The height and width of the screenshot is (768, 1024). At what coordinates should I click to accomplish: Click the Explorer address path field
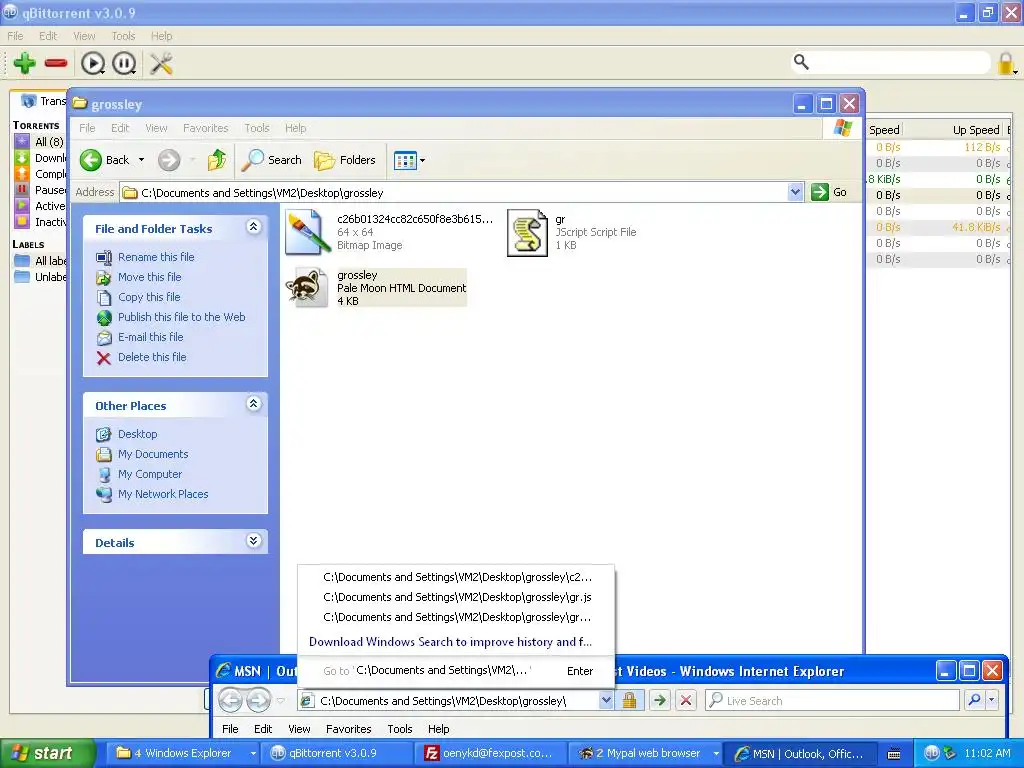click(x=454, y=193)
